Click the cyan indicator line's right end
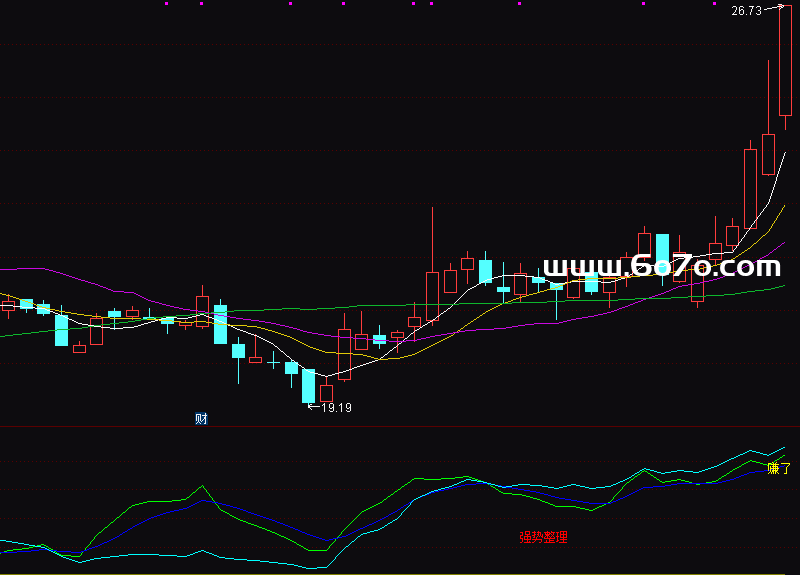The height and width of the screenshot is (575, 800). coord(783,449)
